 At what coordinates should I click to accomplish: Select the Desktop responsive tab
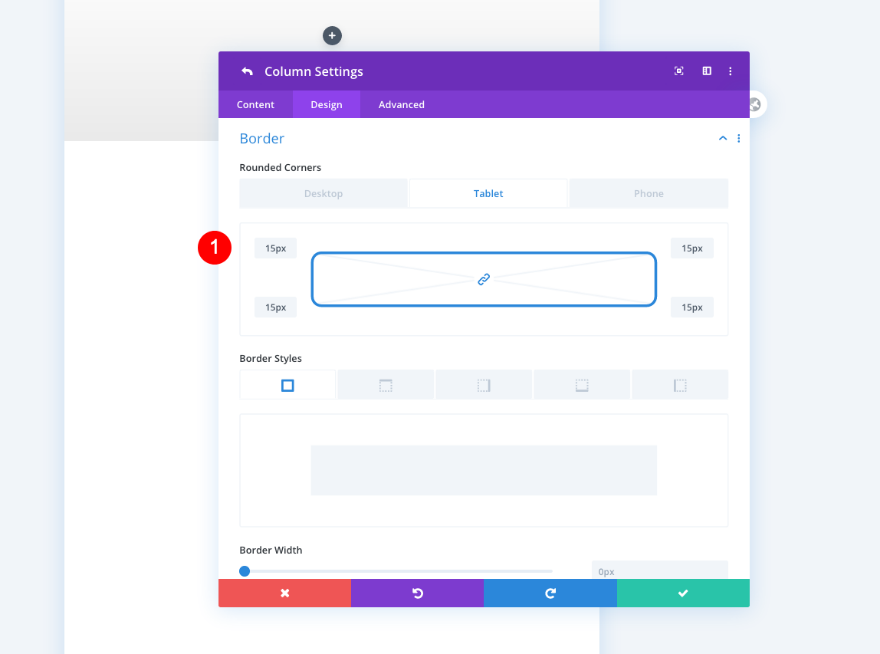pos(323,193)
